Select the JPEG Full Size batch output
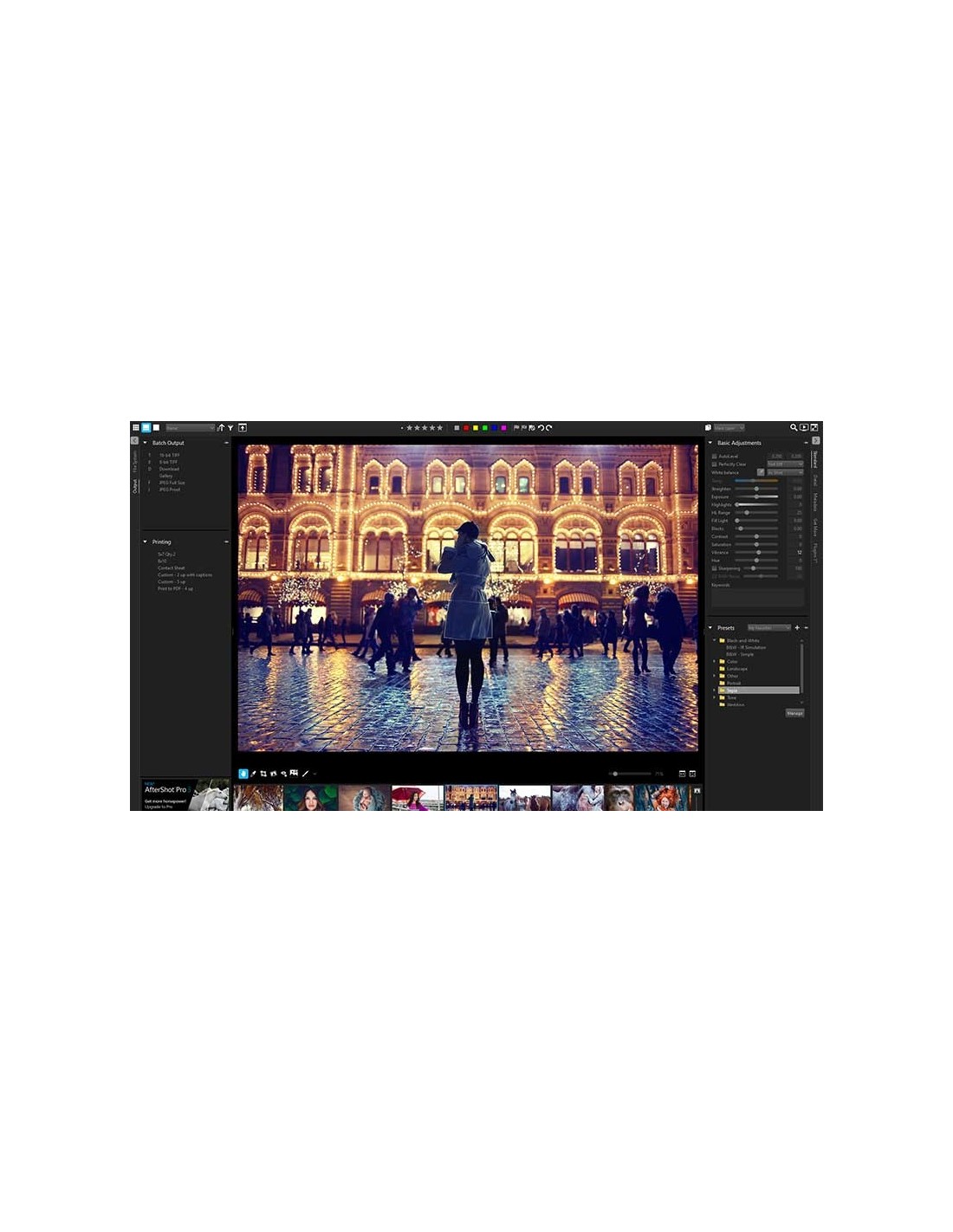The image size is (953, 1232). click(x=172, y=483)
